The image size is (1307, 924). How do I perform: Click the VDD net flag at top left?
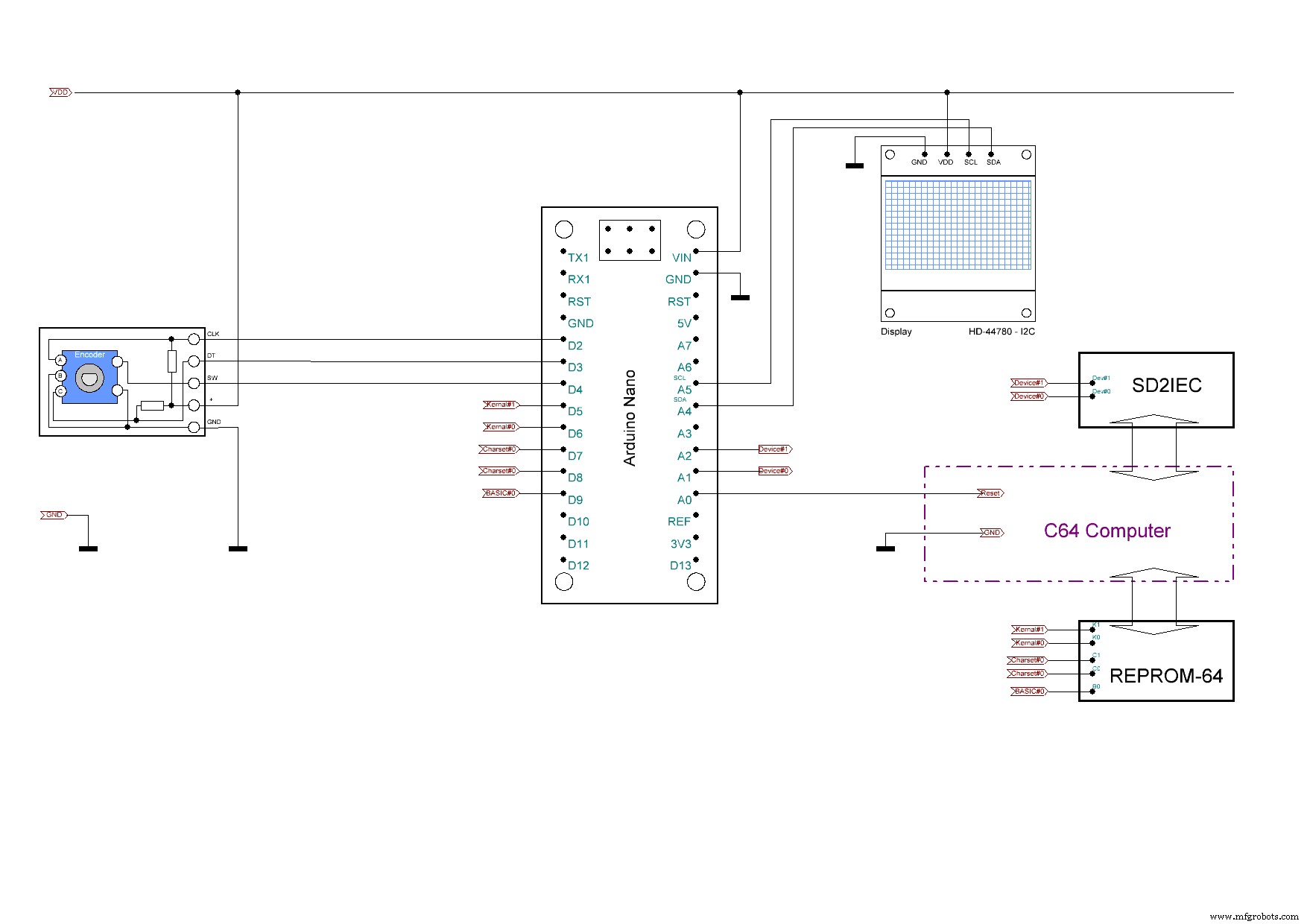click(x=59, y=92)
